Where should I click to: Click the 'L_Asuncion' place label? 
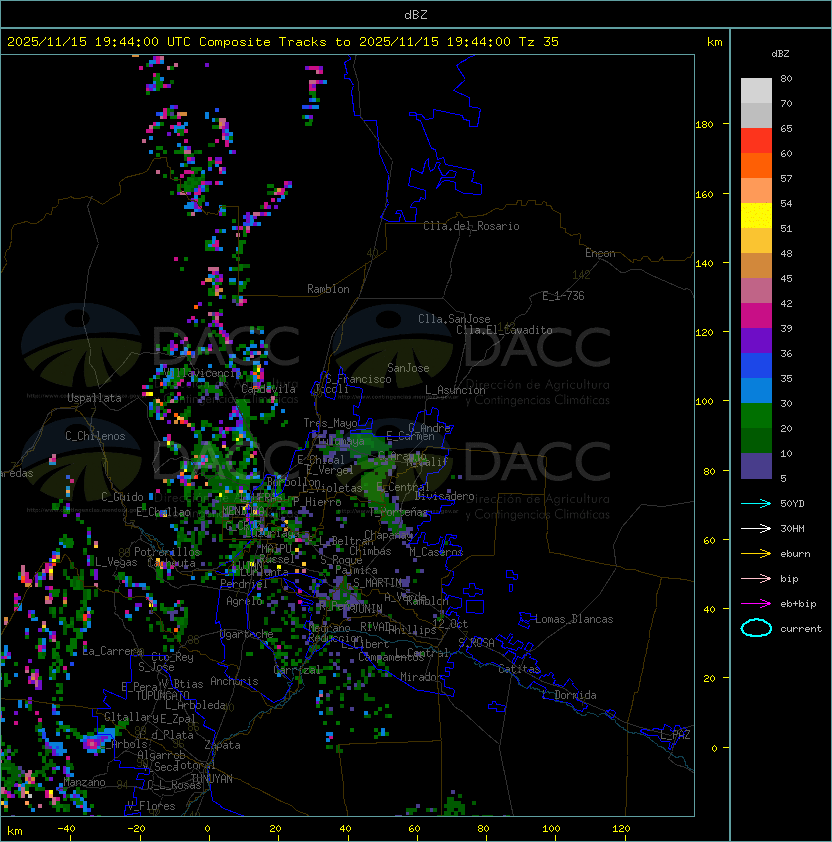[x=455, y=390]
